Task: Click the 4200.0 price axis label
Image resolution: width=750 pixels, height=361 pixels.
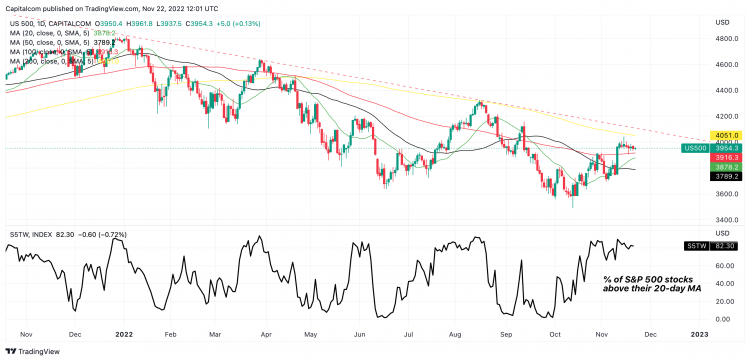Action: click(726, 116)
